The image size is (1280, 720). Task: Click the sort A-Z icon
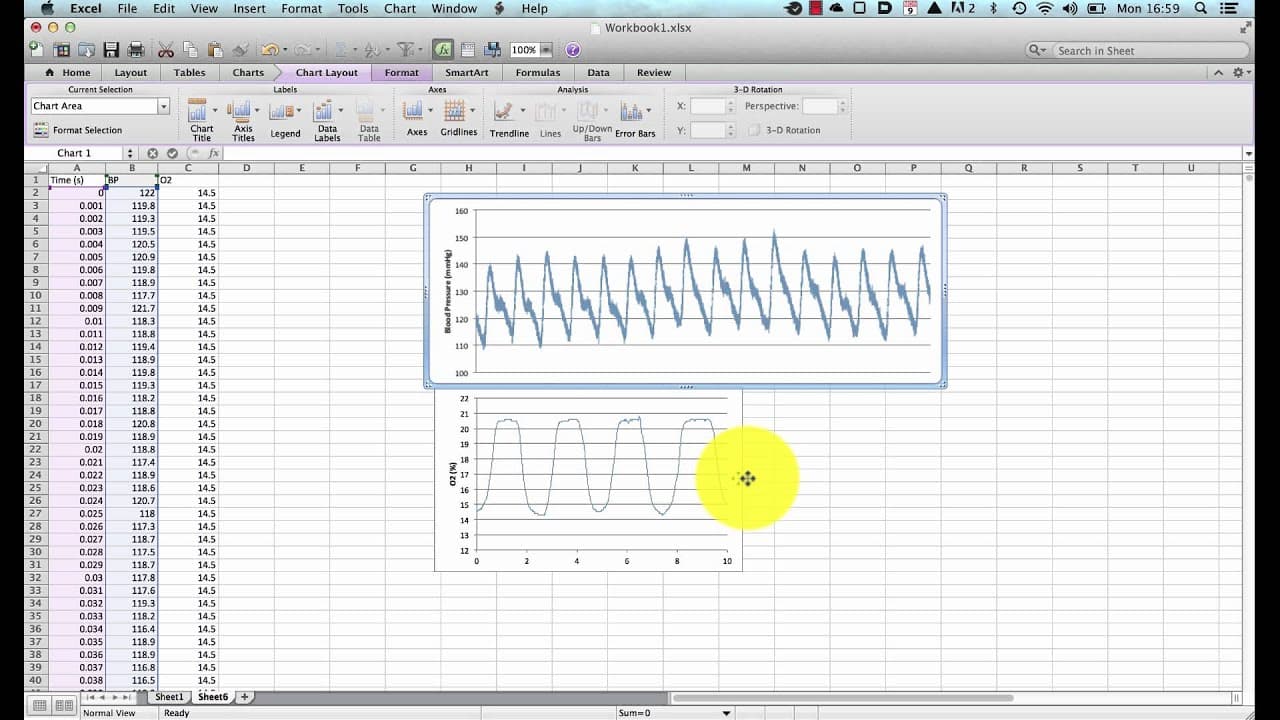(372, 49)
